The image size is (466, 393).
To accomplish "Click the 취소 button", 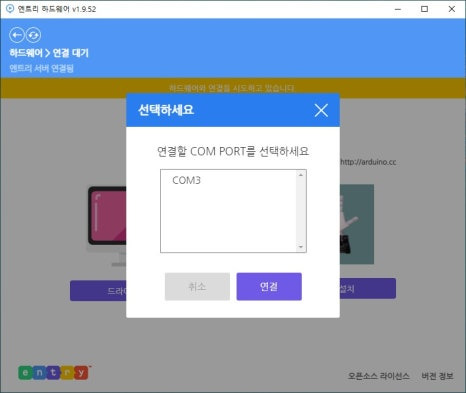I will [x=197, y=287].
